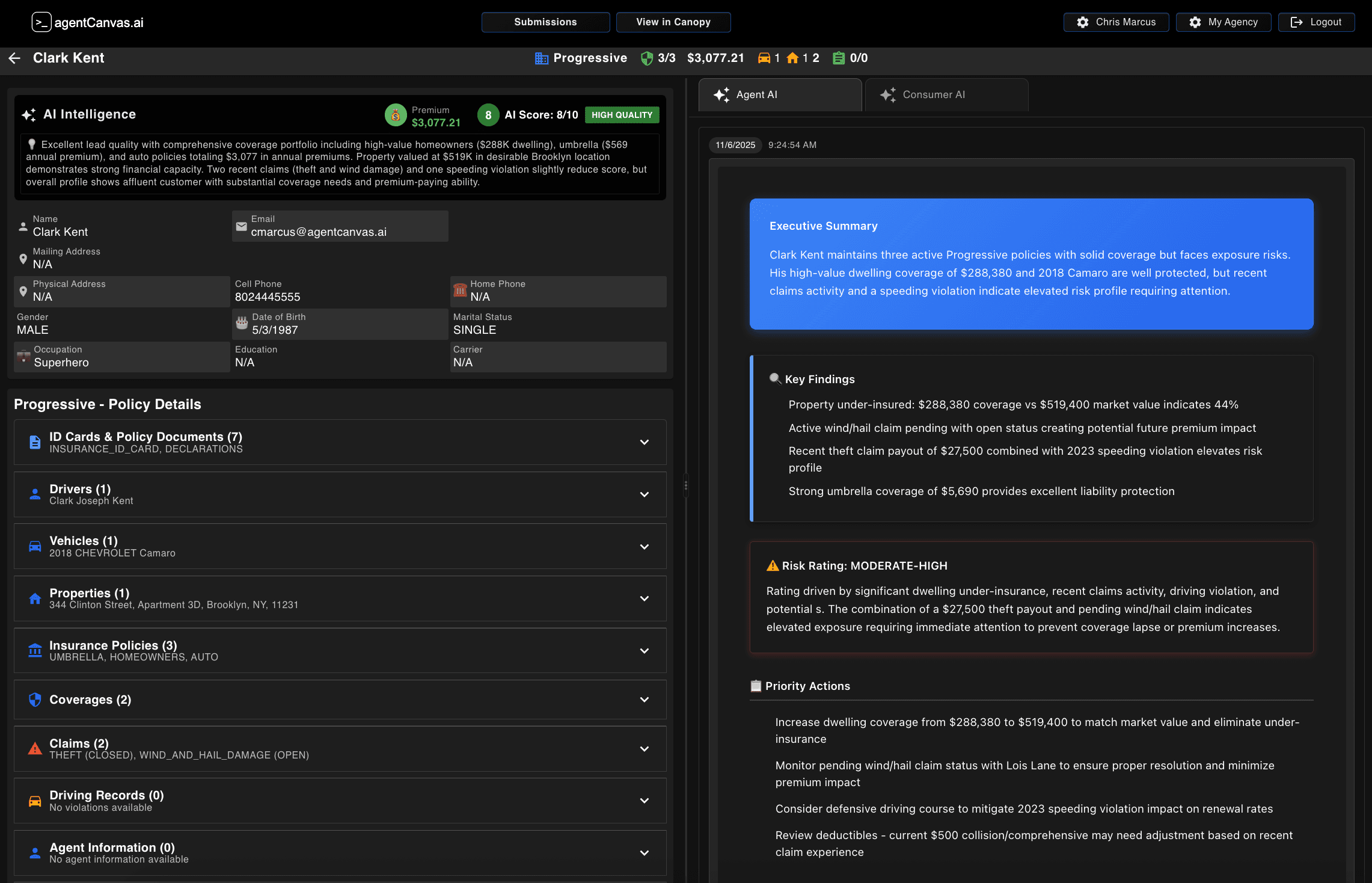Click the orange car icon in header
The height and width of the screenshot is (883, 1372).
point(764,58)
